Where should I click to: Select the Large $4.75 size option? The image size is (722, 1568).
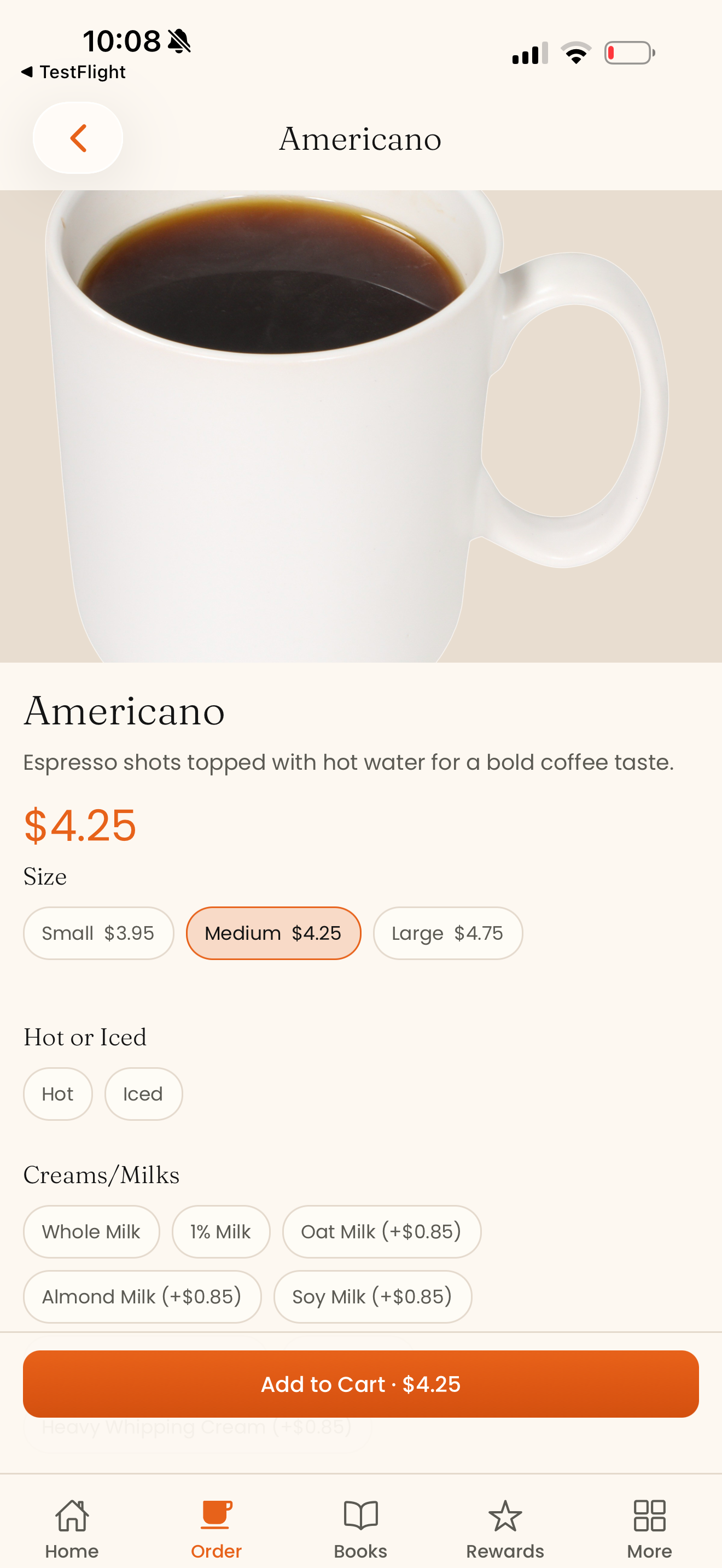tap(447, 933)
